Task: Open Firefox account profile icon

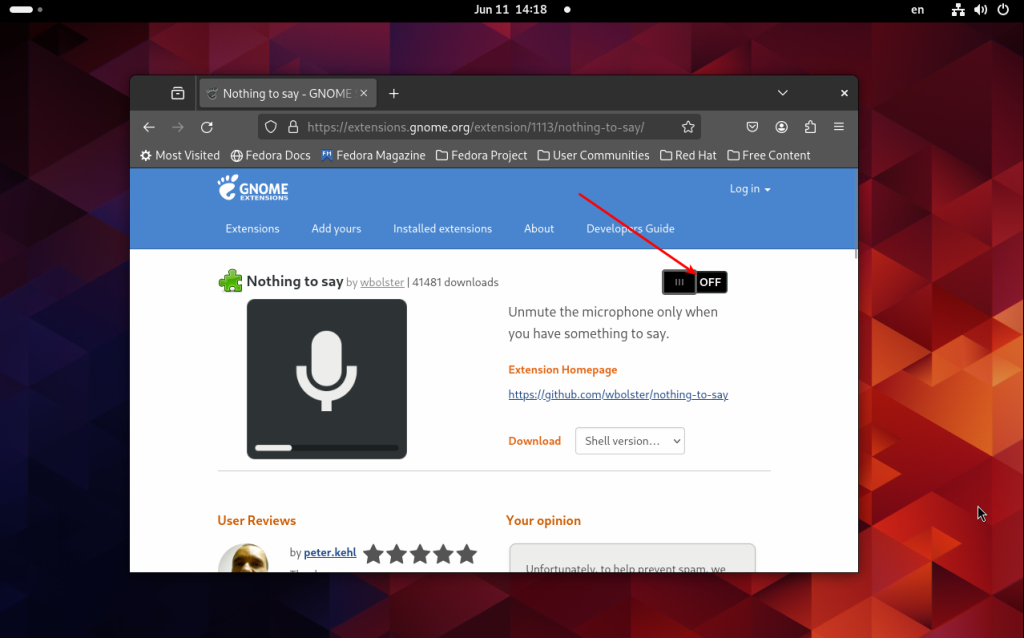Action: pos(781,127)
